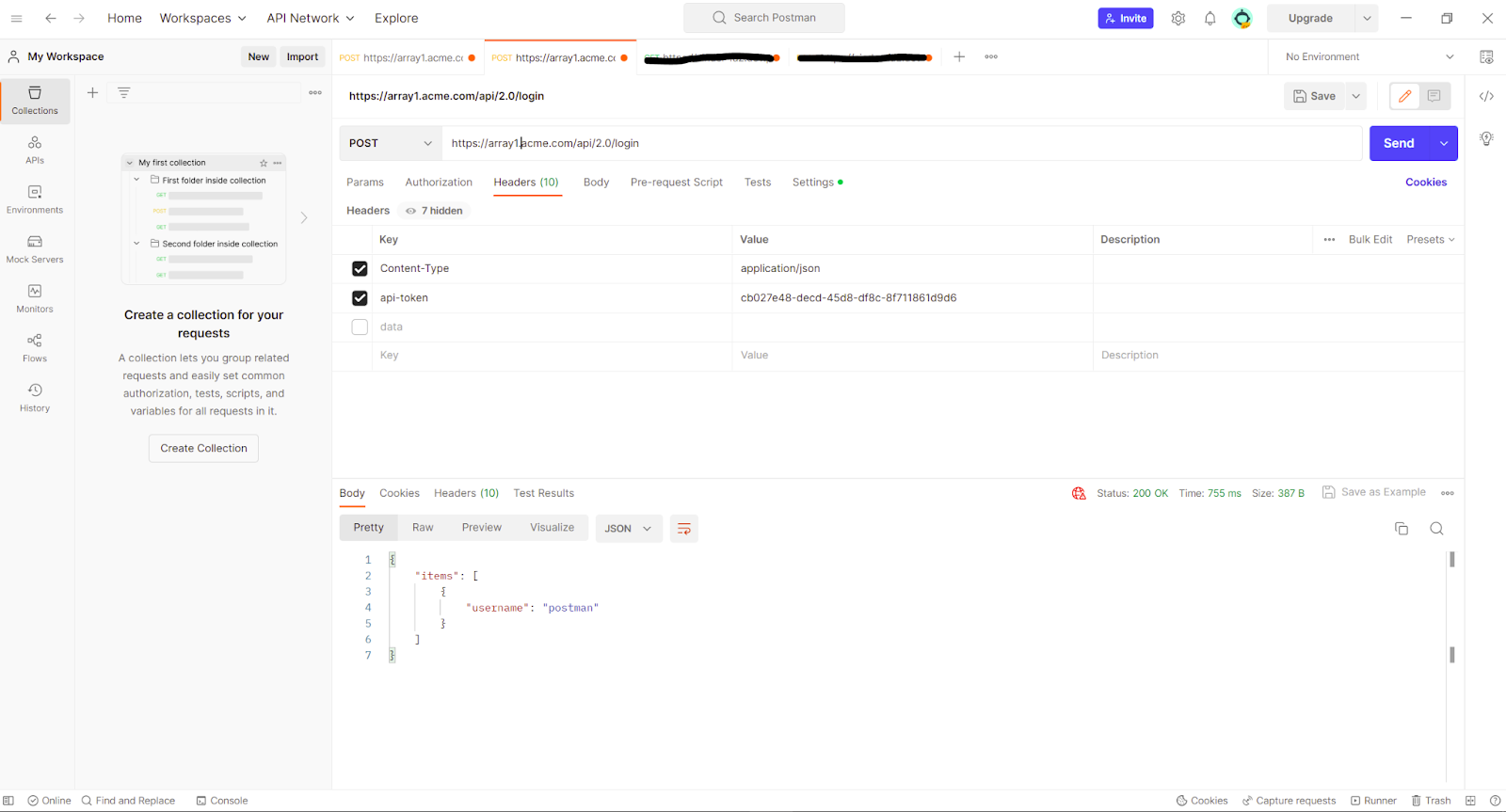The width and height of the screenshot is (1506, 812).
Task: Copy response with the copy icon
Action: (1401, 529)
